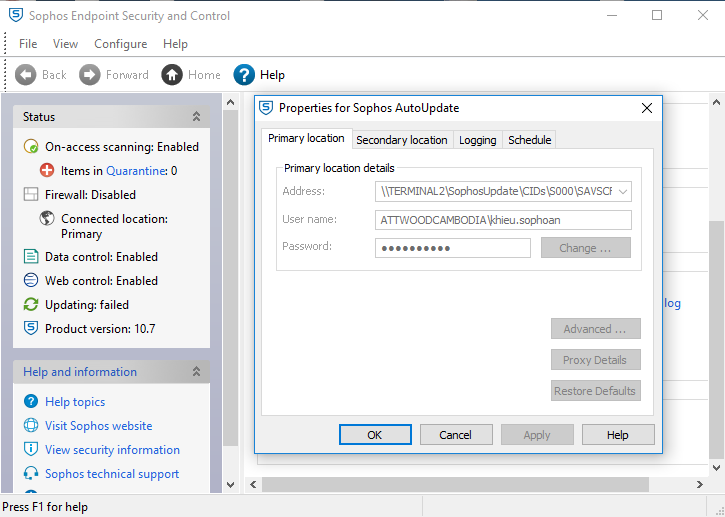This screenshot has width=725, height=517.
Task: Open the View menu
Action: point(65,44)
